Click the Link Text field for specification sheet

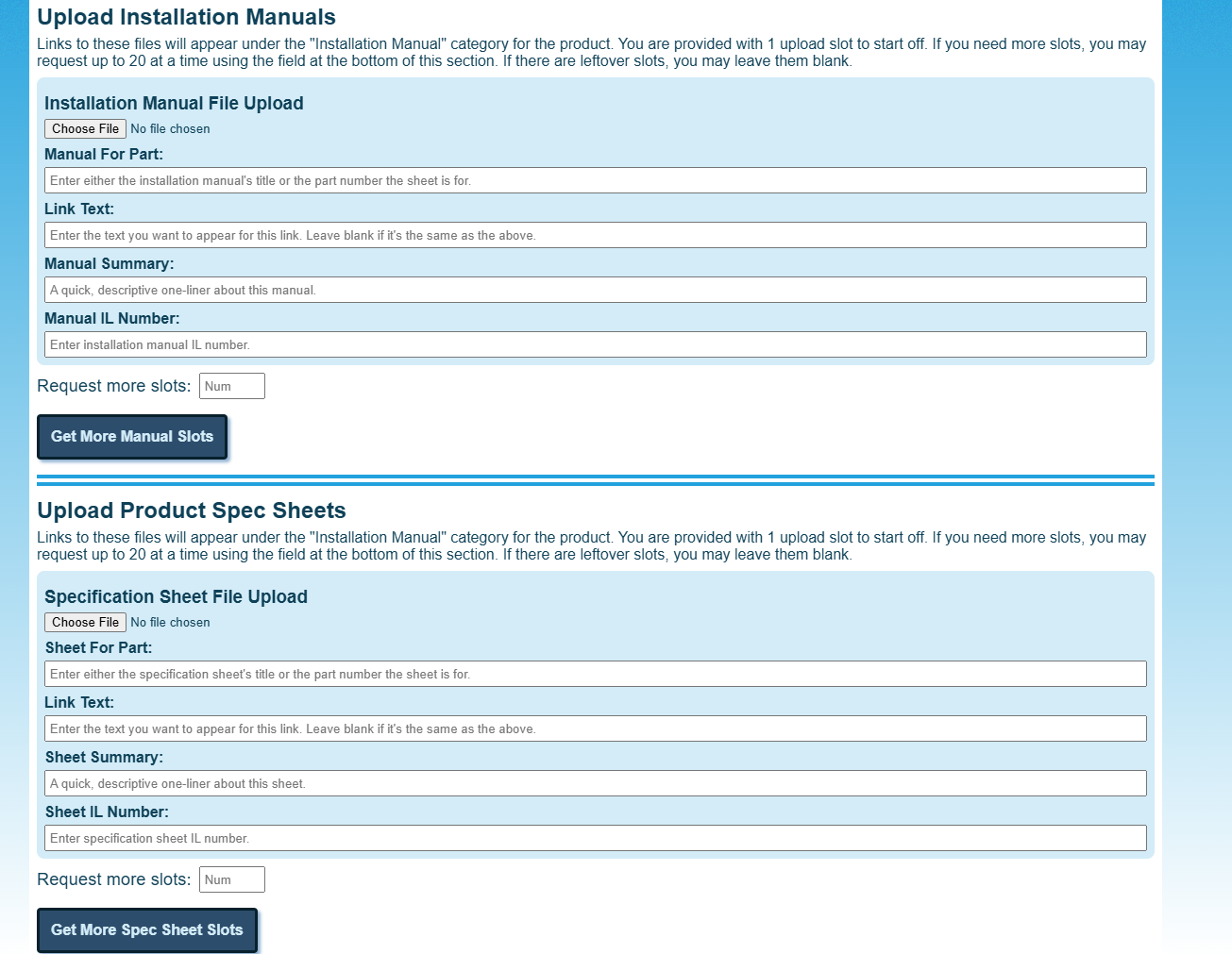tap(596, 728)
